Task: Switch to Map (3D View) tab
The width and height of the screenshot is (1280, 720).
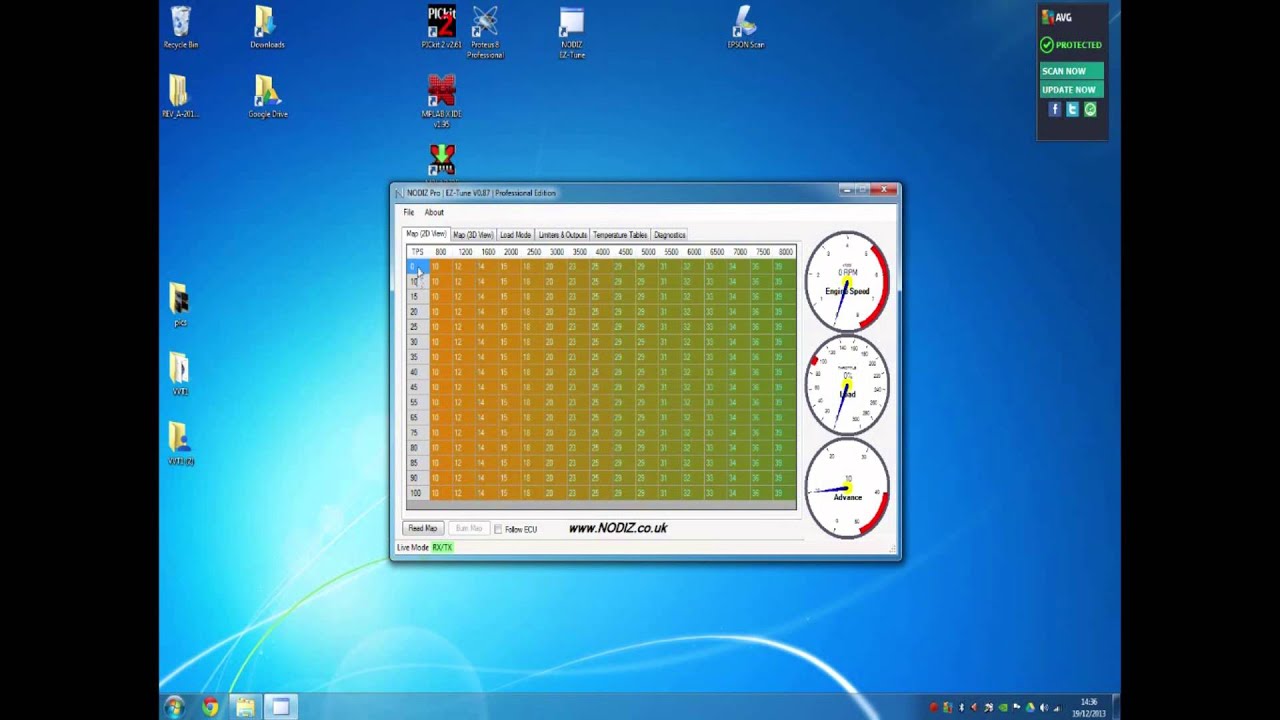Action: click(472, 235)
